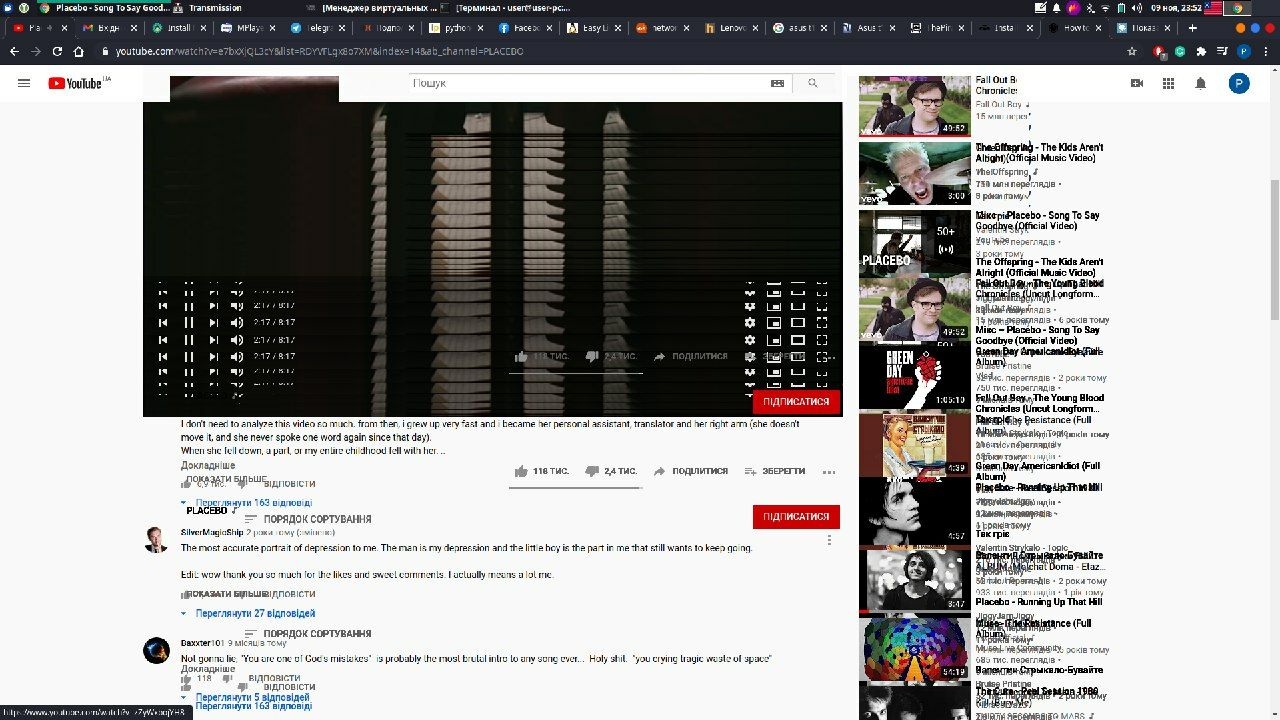Click SilverMagicShip's avatar picture

tap(156, 540)
